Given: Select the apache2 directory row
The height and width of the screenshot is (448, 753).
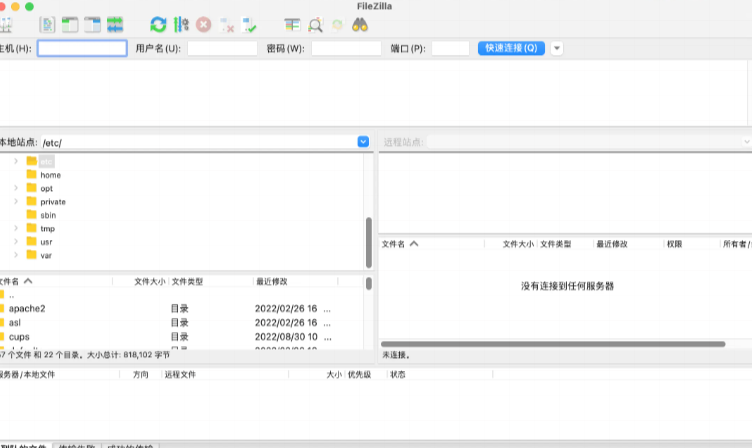Looking at the screenshot, I should pyautogui.click(x=182, y=309).
